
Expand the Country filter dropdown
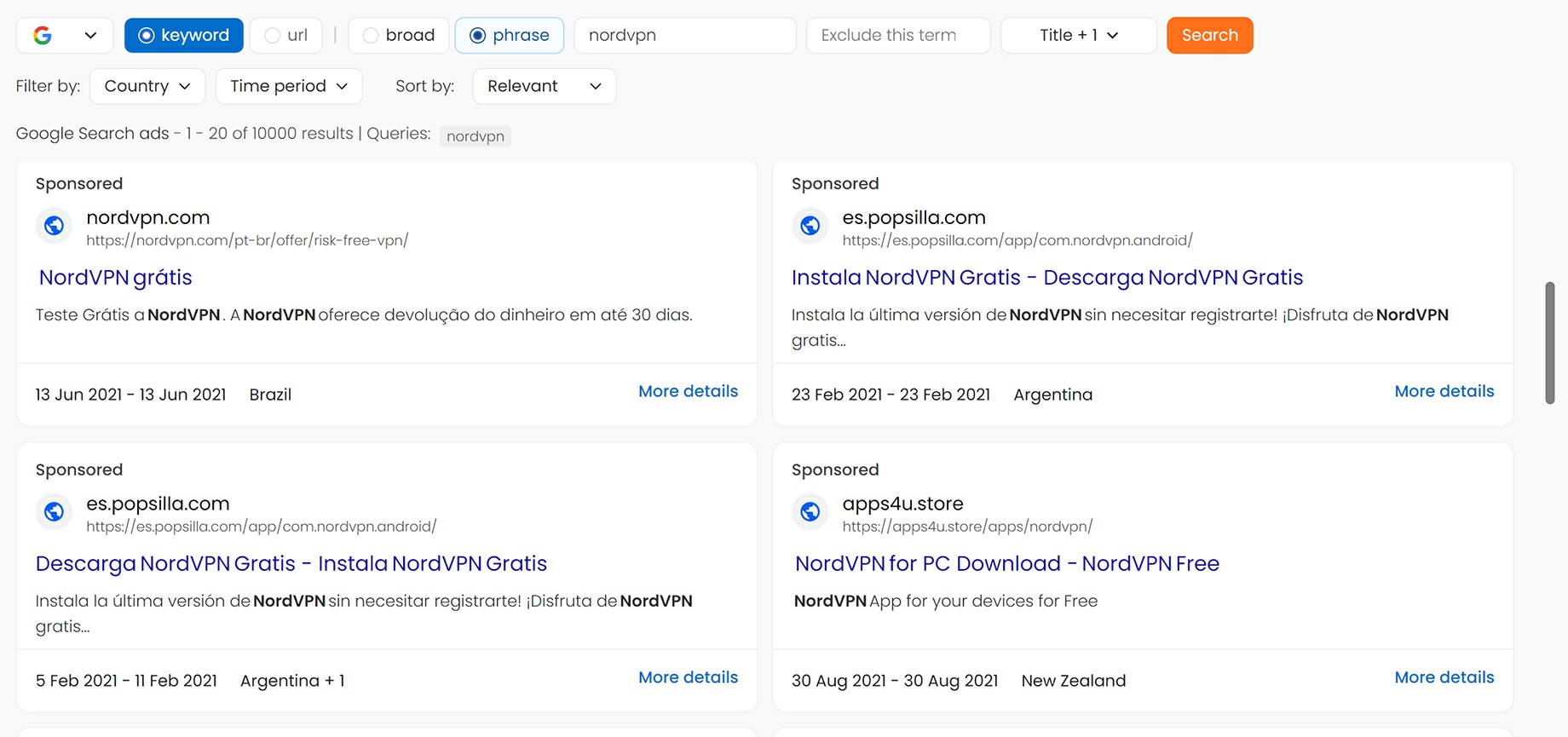147,86
